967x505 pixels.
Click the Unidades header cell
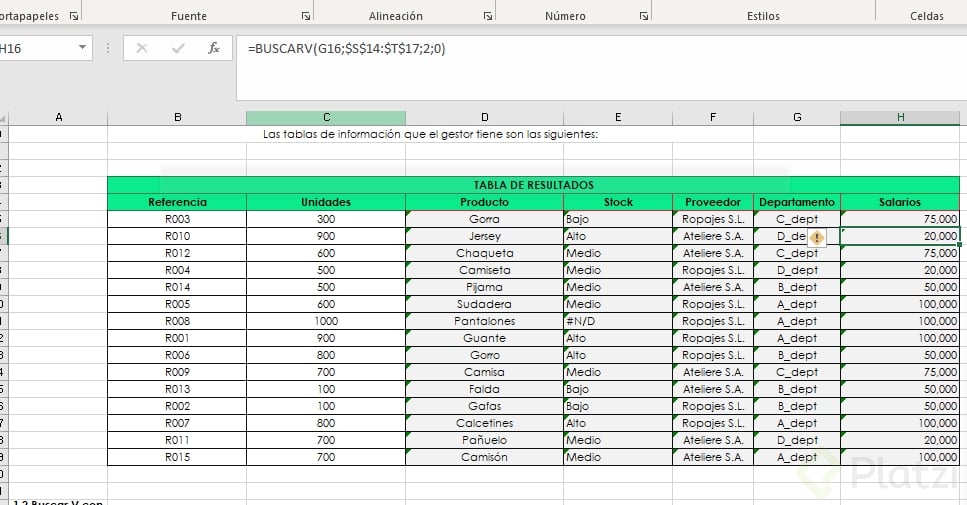coord(326,202)
